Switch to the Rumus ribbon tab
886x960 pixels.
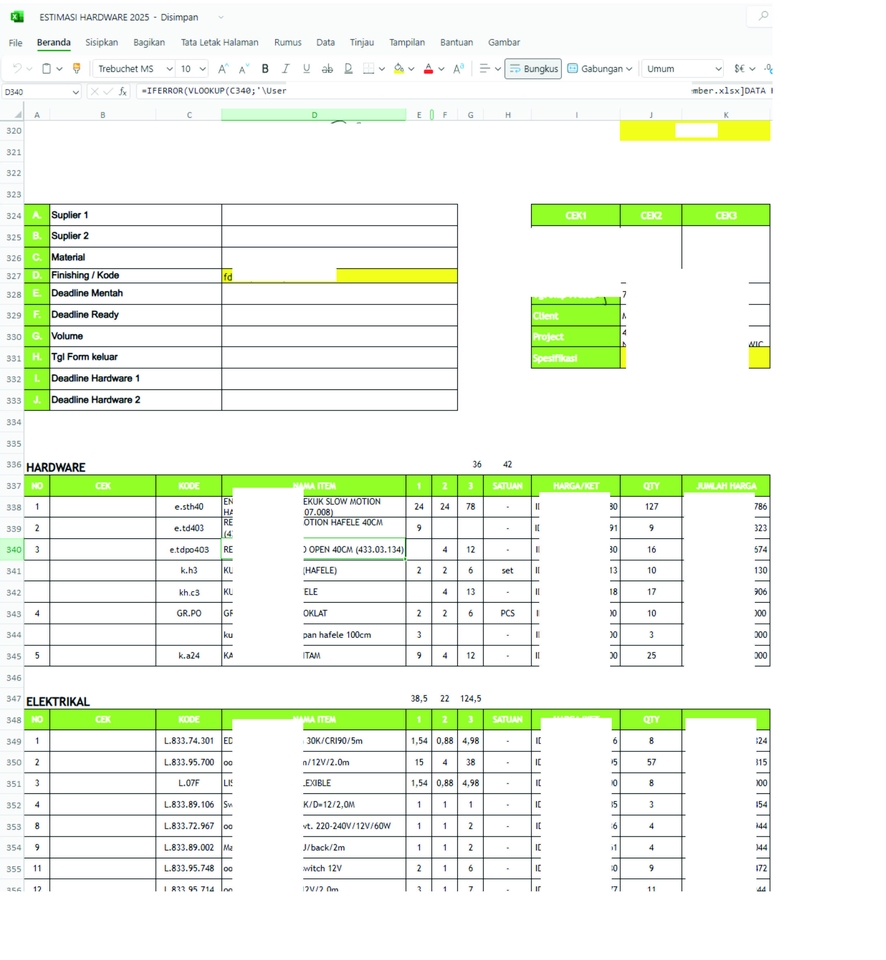pos(288,42)
